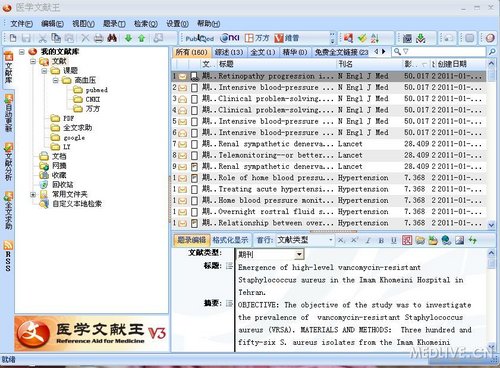Screen dimensions: 500x368
Task: Click the binoculars find icon
Action: click(x=112, y=38)
